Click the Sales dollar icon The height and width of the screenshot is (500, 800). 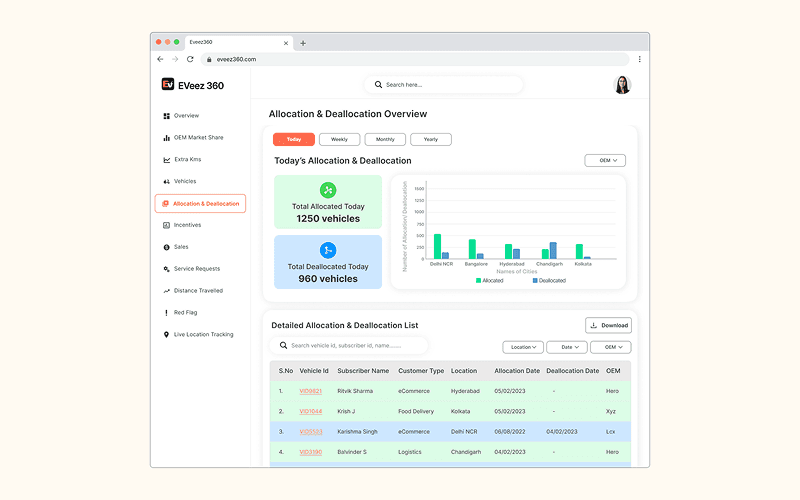tap(166, 247)
